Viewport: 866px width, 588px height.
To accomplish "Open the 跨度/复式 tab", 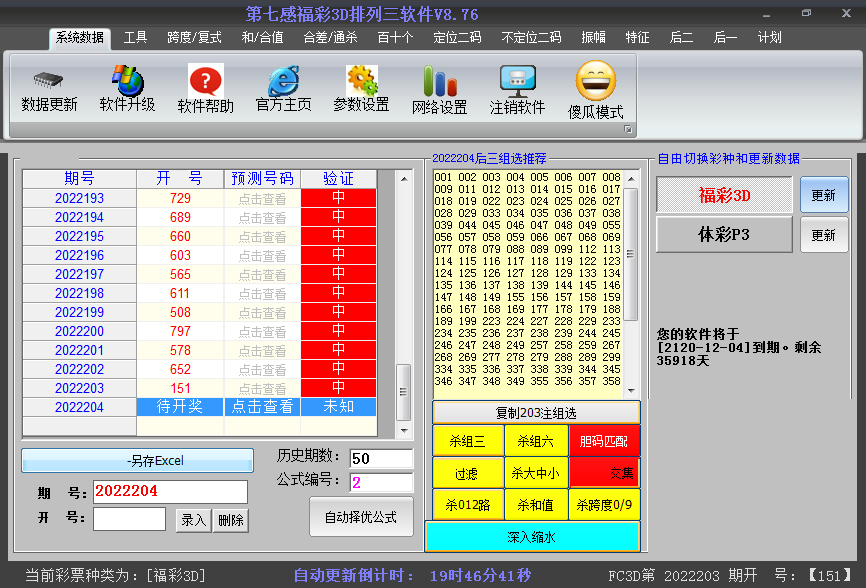I will [194, 38].
